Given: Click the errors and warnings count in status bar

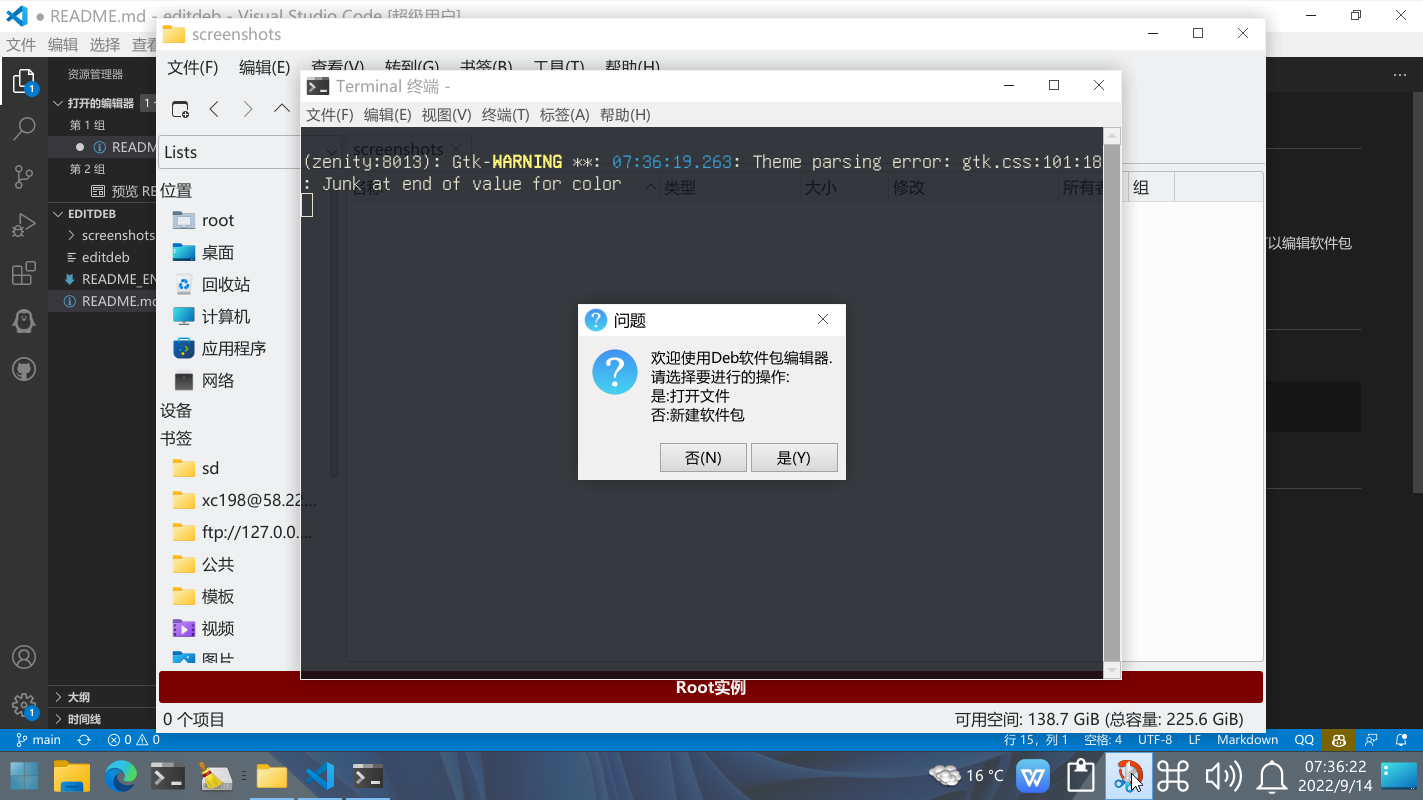Looking at the screenshot, I should pos(134,740).
